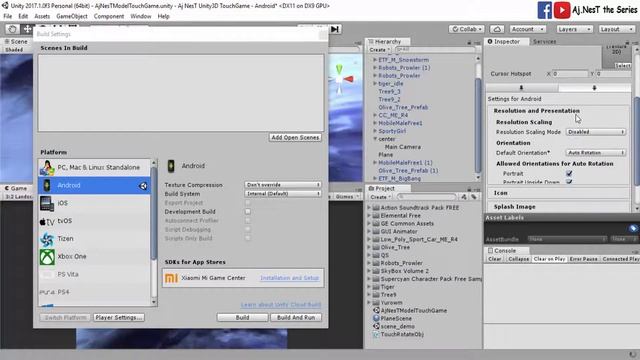
Task: Toggle the Autoconnect Profiler checkbox
Action: pos(248,221)
